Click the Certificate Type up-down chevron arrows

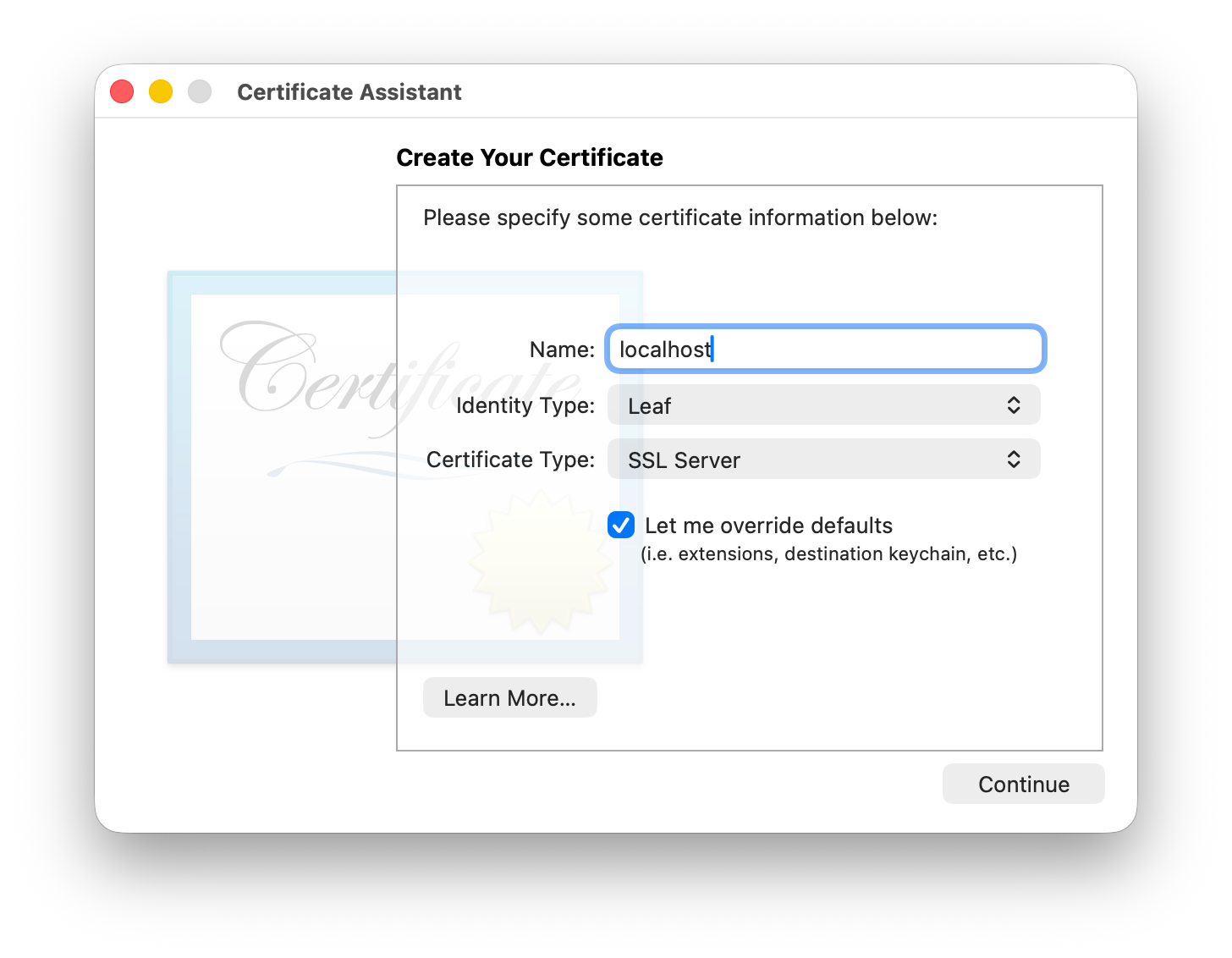pos(1013,460)
